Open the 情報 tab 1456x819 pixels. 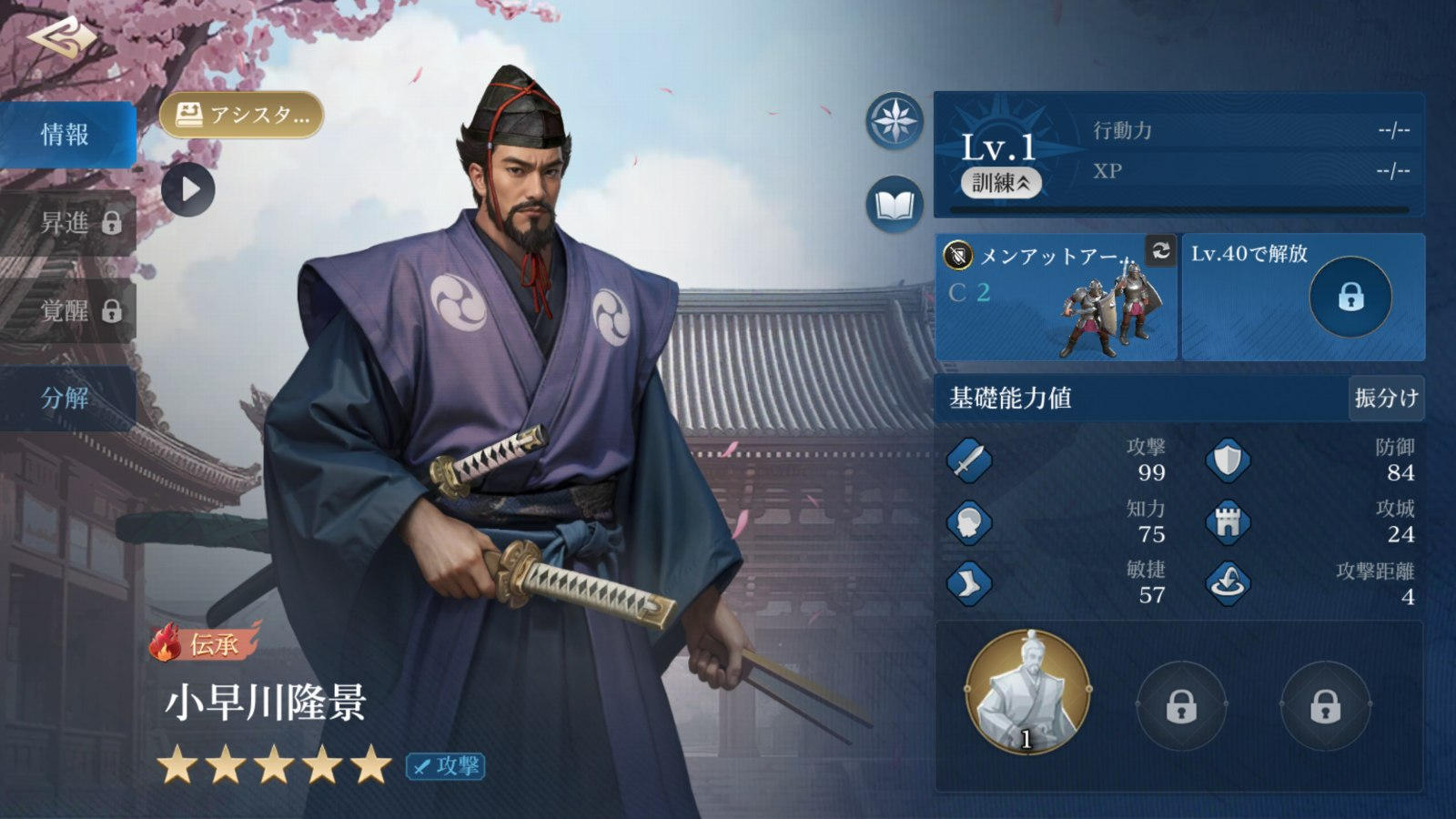67,135
